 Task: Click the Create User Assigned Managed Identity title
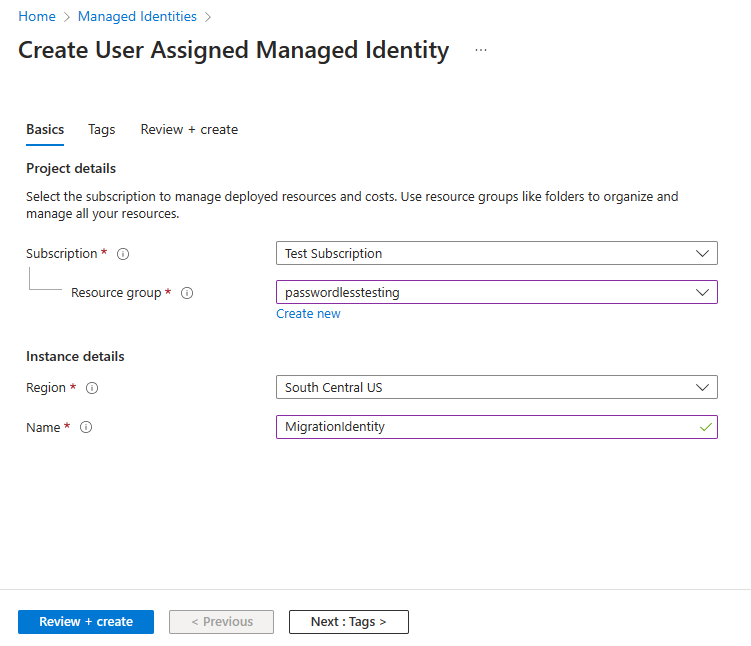tap(233, 51)
